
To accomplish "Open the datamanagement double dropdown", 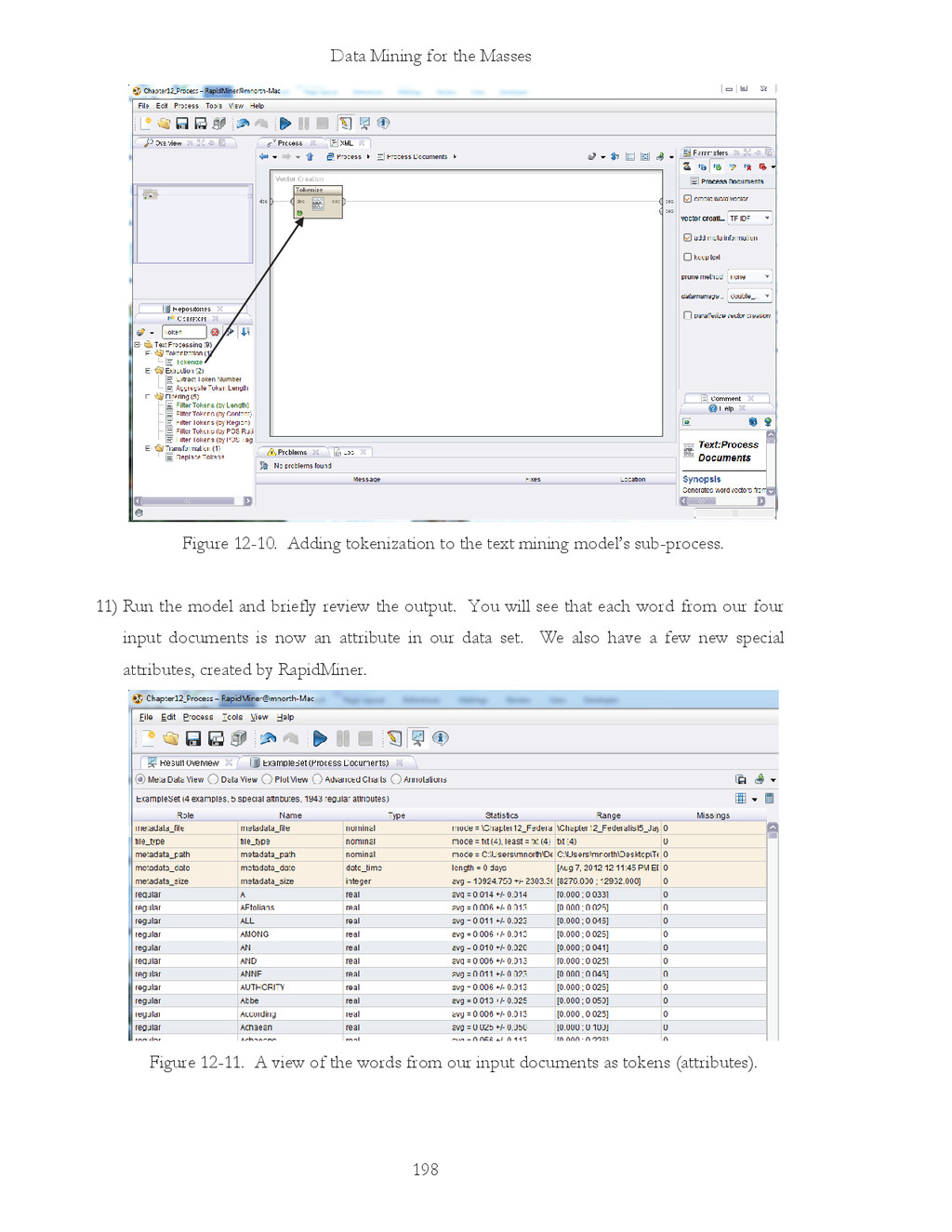I will click(749, 296).
